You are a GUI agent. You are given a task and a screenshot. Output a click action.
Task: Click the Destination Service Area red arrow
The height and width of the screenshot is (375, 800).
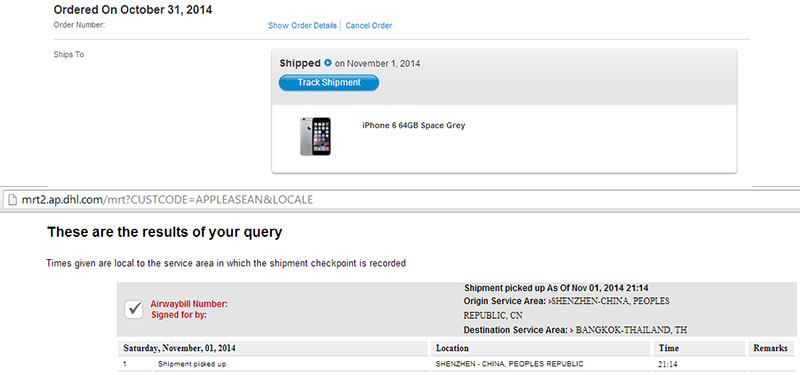tap(571, 330)
